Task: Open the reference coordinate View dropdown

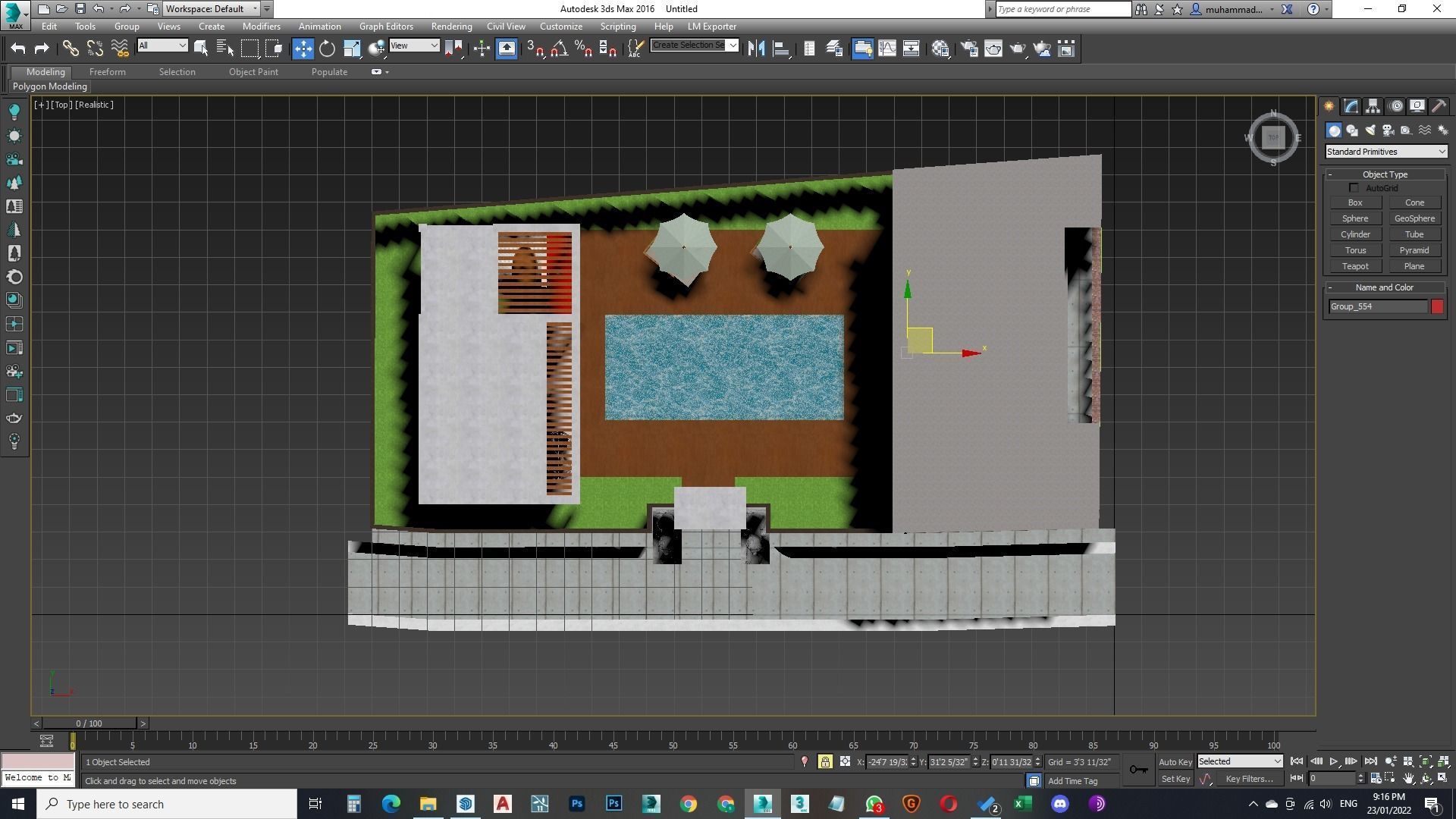Action: [414, 45]
